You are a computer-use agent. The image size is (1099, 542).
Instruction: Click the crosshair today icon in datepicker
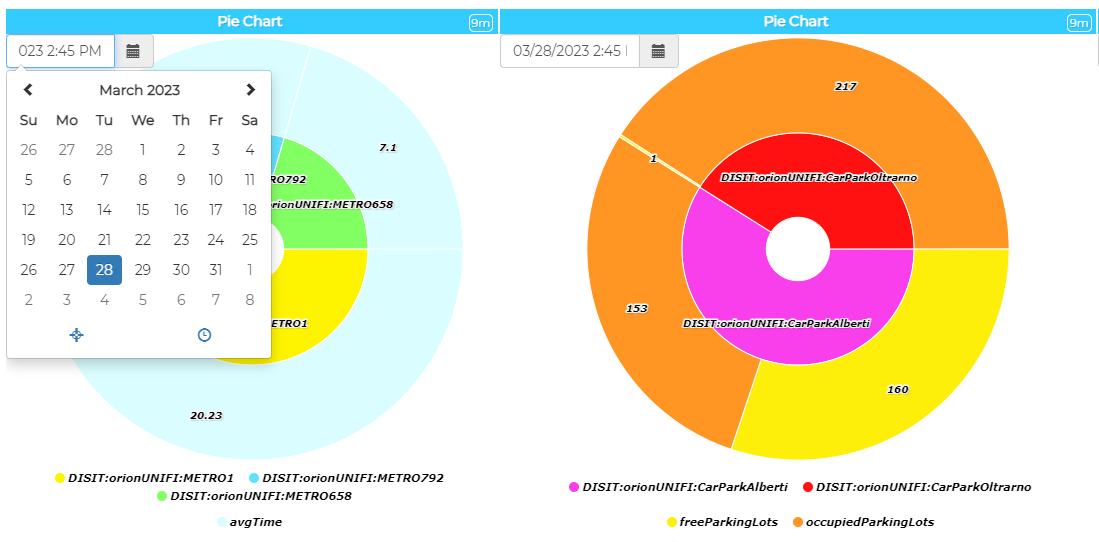tap(76, 335)
